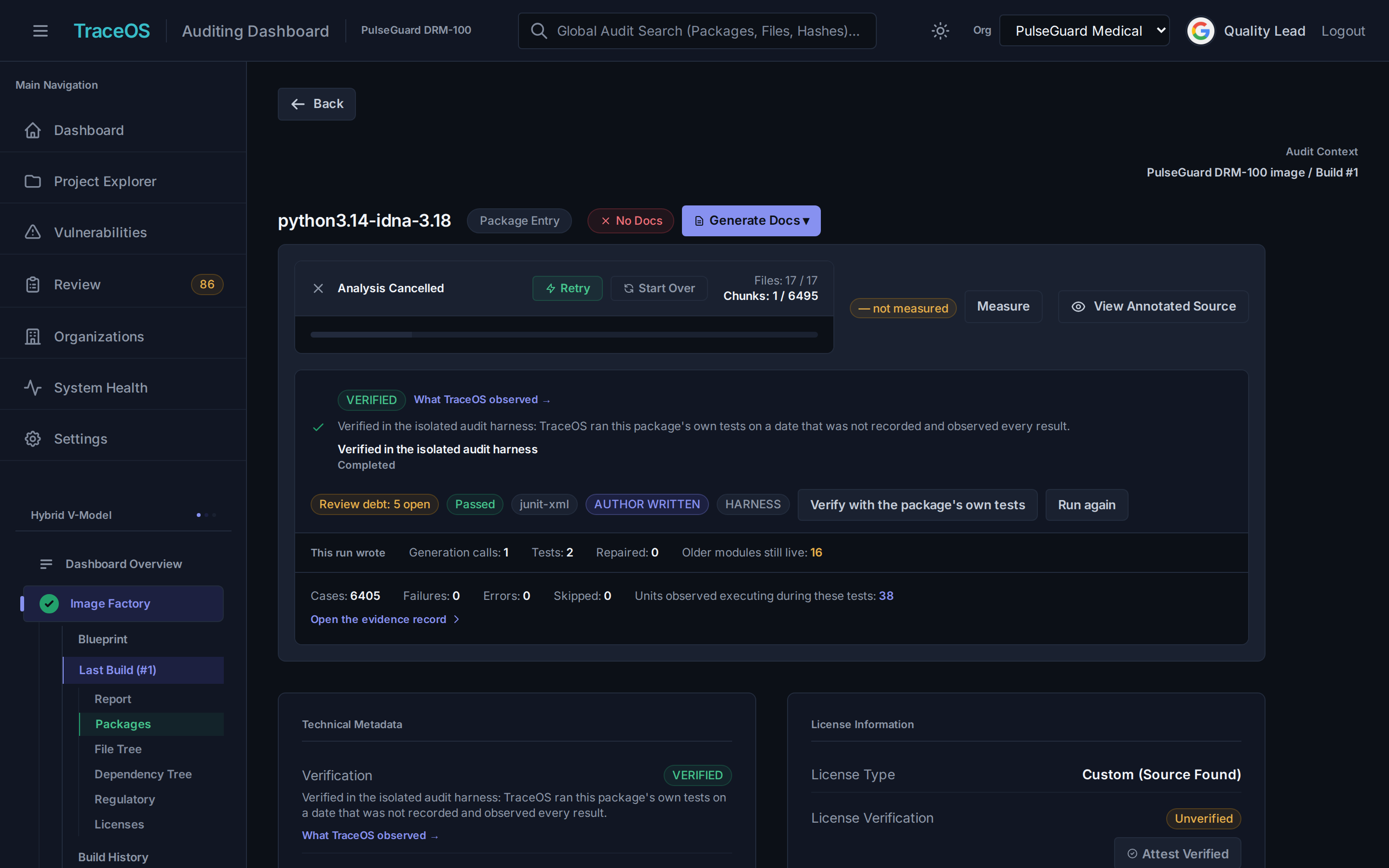This screenshot has width=1389, height=868.
Task: Open Dashboard via the home icon
Action: (x=33, y=130)
